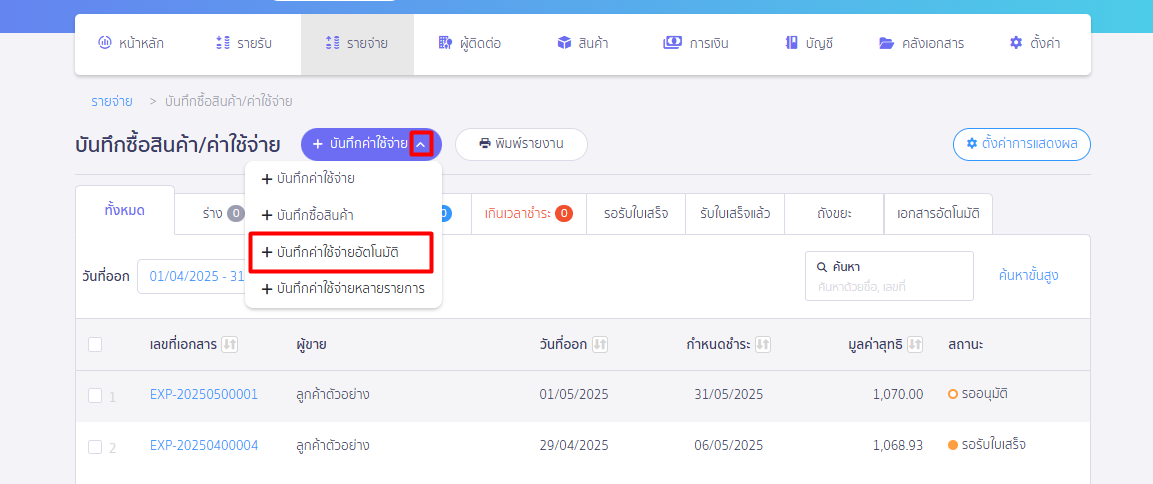Tick the checkbox for EXP-20250500001 row

[95, 395]
